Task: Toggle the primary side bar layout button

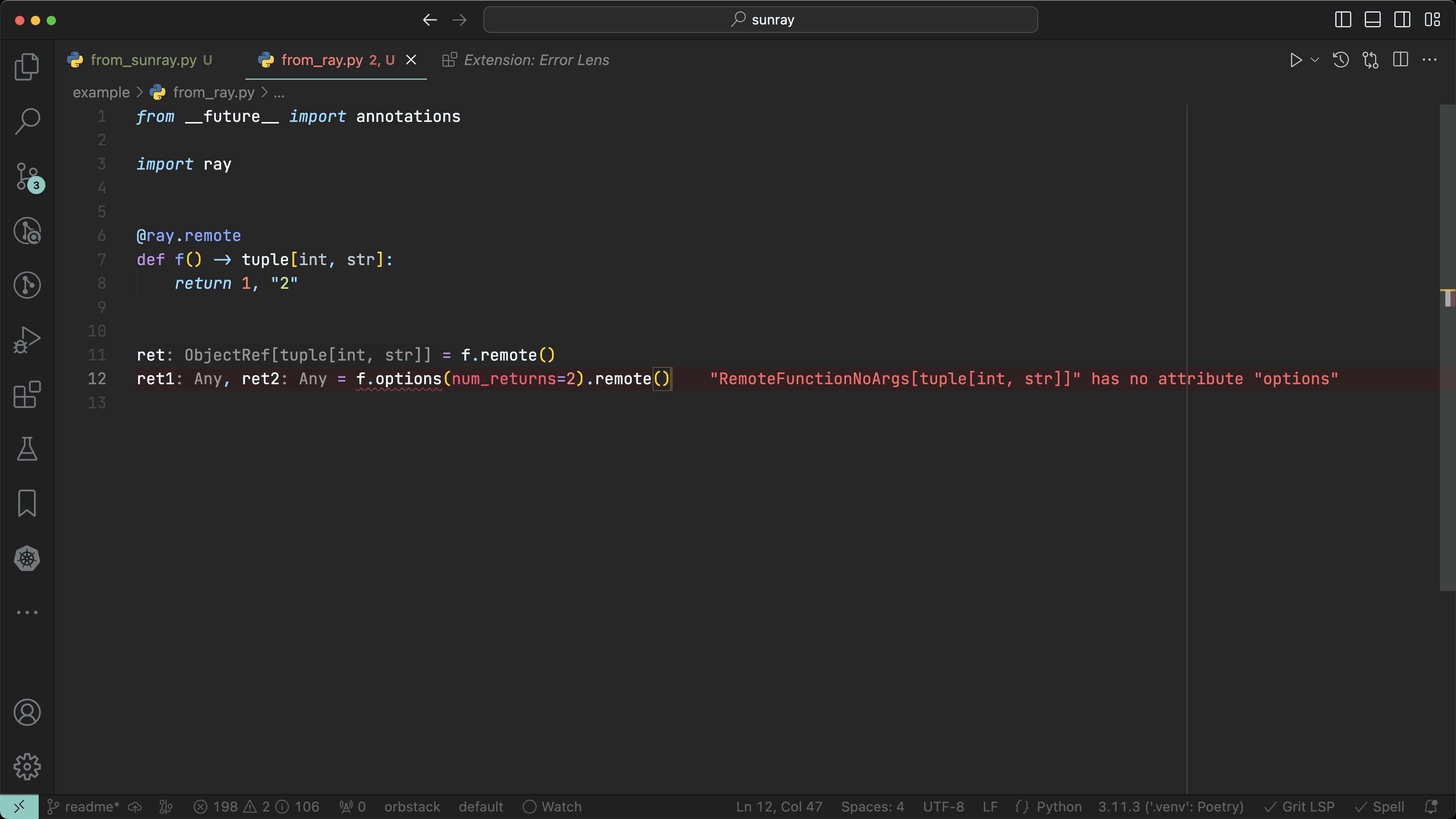Action: click(x=1343, y=20)
